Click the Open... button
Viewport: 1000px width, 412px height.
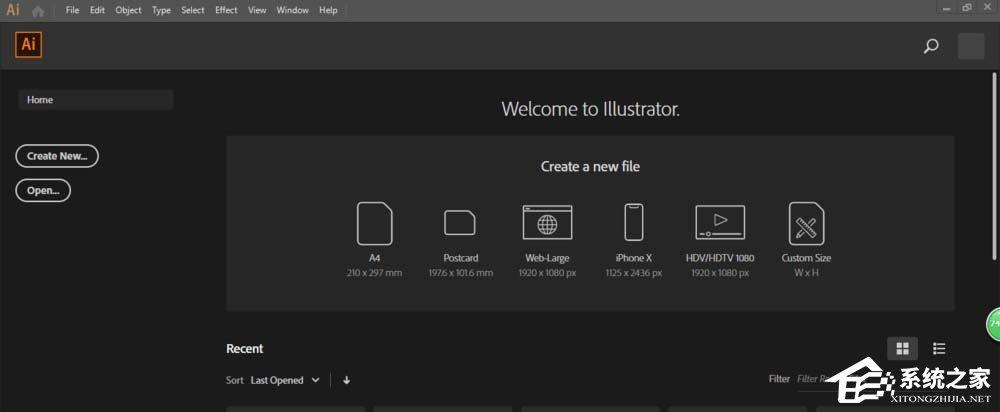tap(43, 190)
